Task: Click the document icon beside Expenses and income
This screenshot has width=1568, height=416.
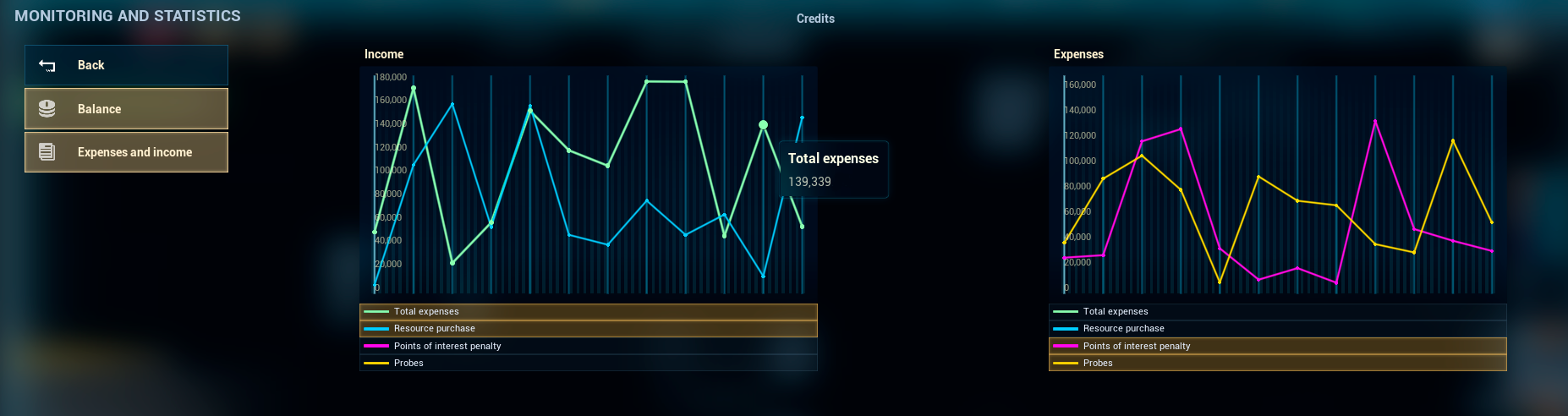Action: [x=47, y=152]
